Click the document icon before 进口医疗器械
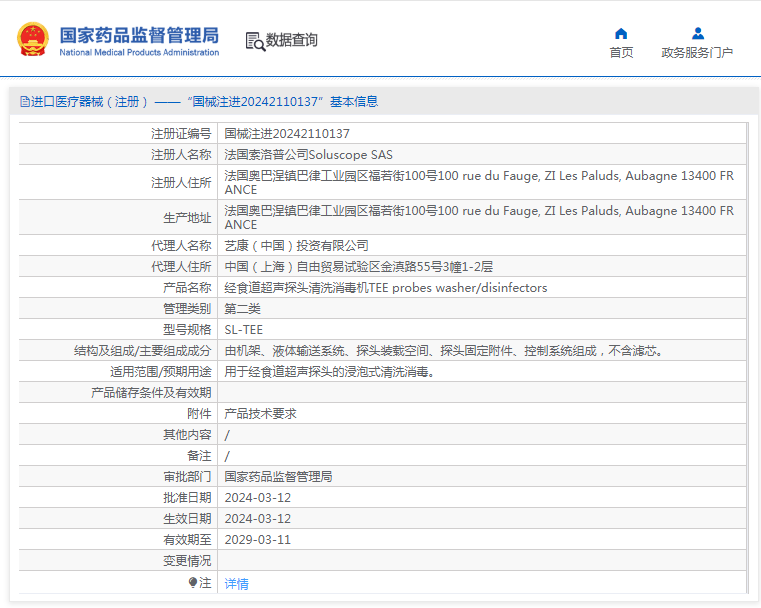The image size is (761, 608). (25, 101)
